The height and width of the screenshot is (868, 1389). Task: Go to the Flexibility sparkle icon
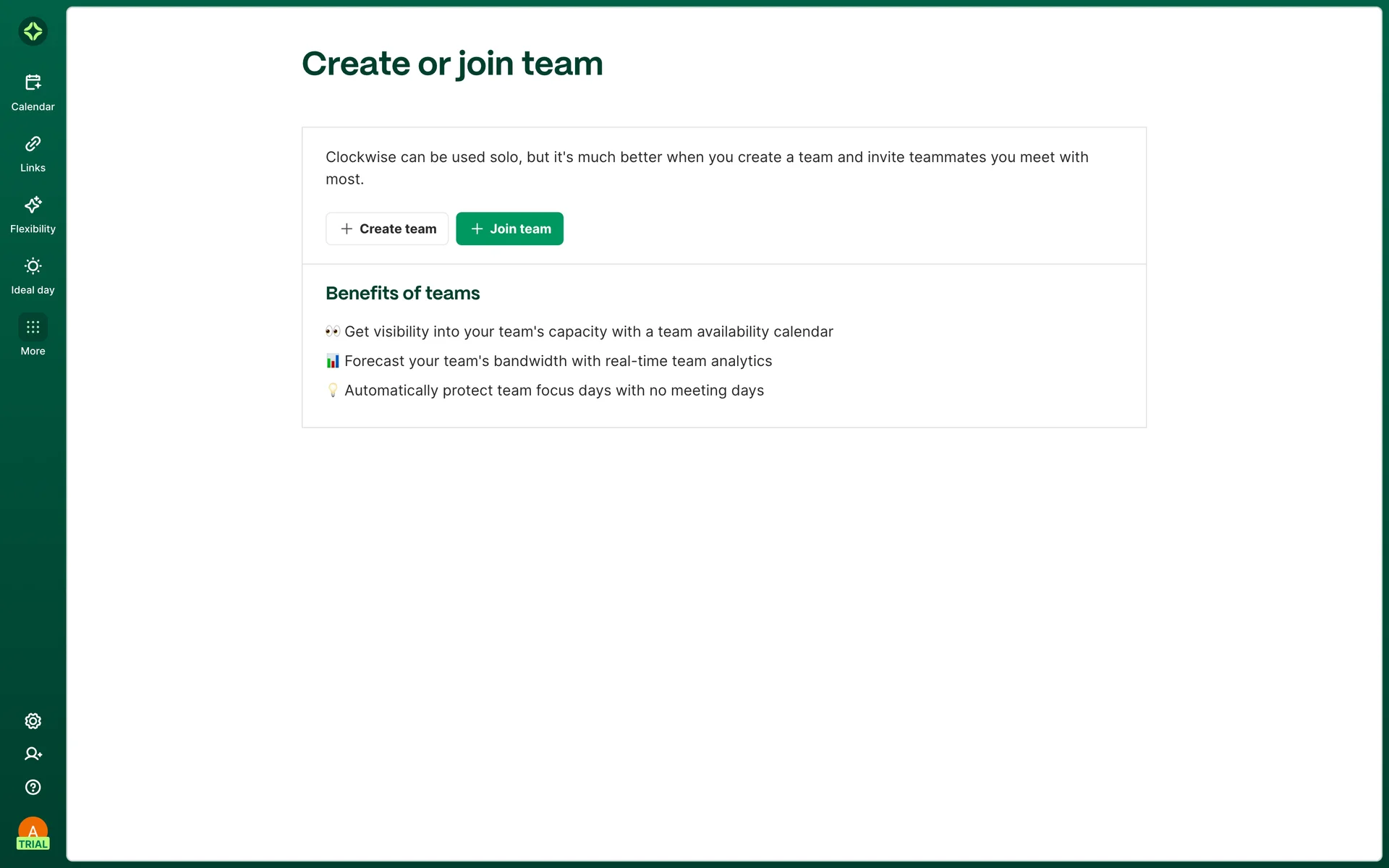[33, 205]
